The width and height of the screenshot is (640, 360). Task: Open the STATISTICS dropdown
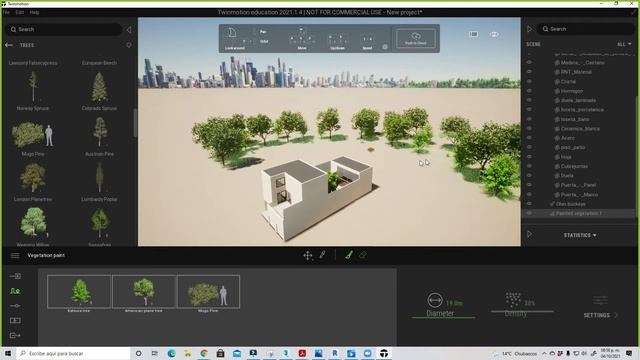580,235
